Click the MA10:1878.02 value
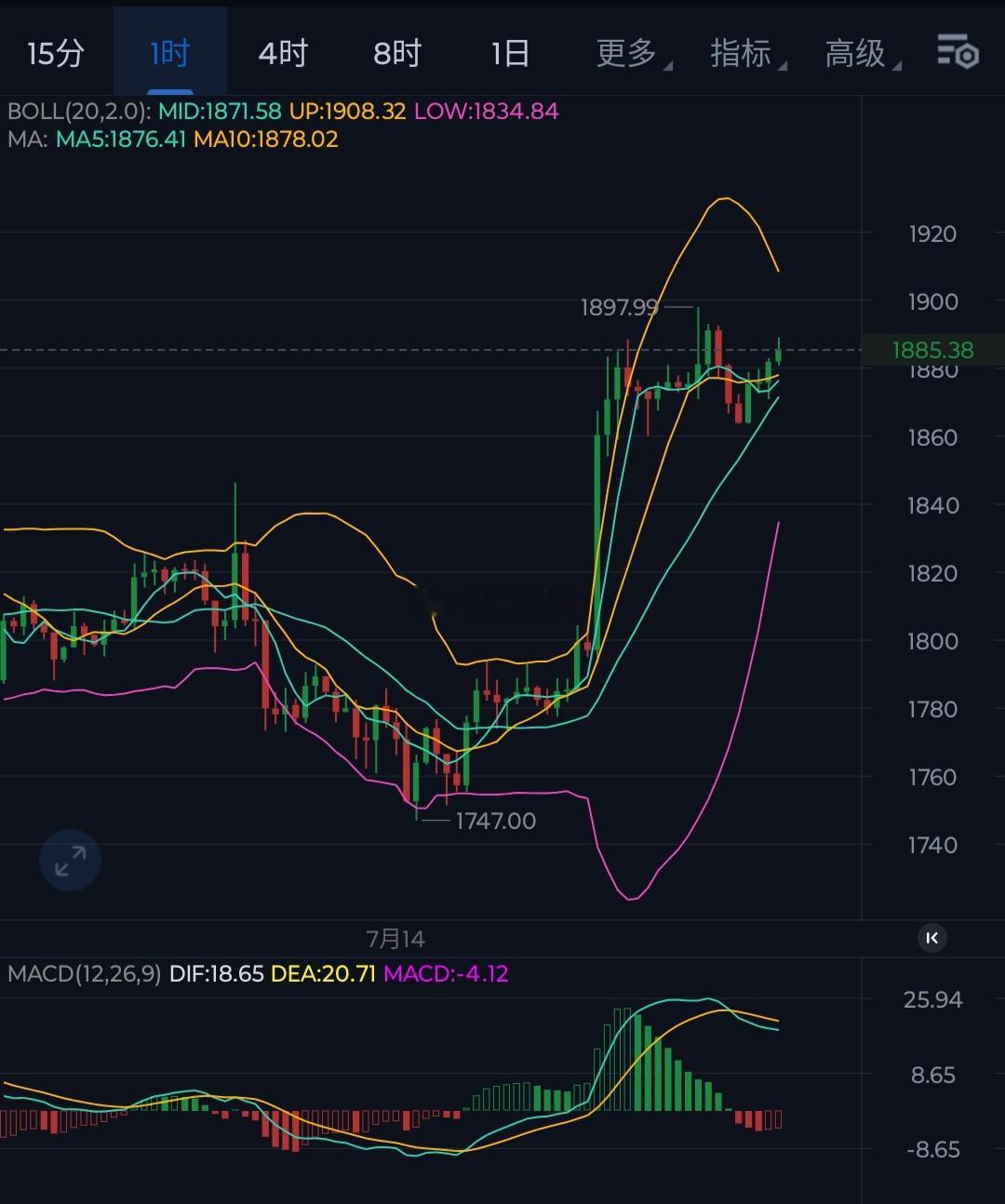The height and width of the screenshot is (1204, 1005). pos(266,140)
